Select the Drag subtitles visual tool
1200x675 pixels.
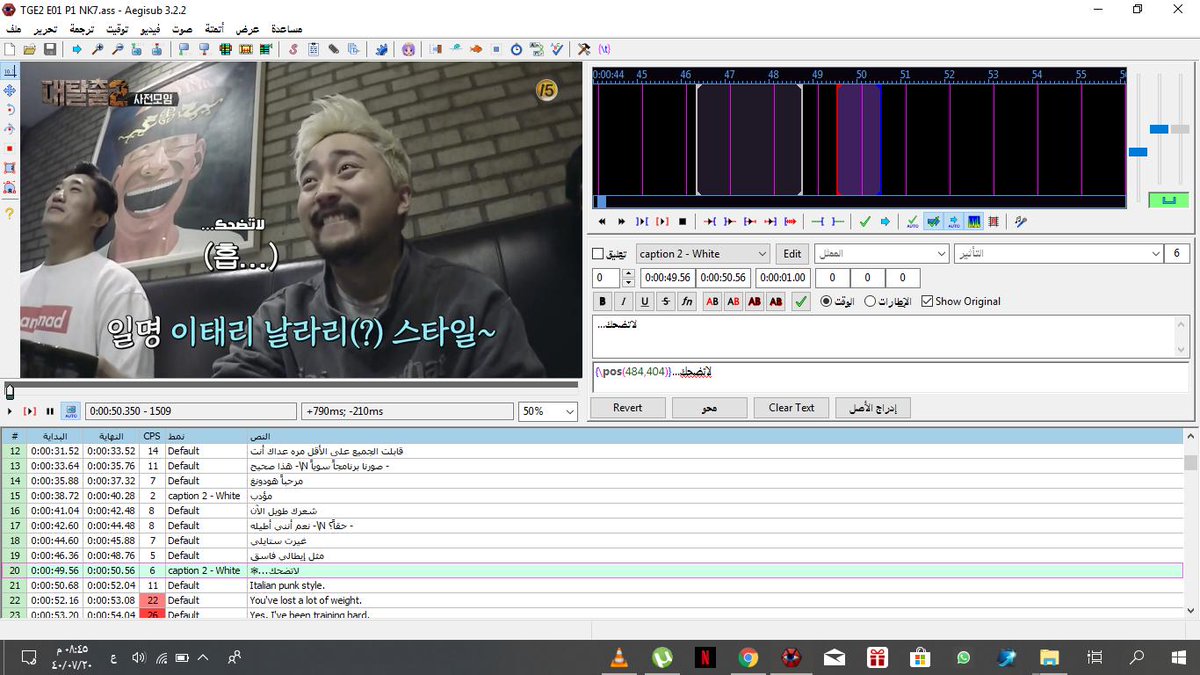tap(9, 91)
